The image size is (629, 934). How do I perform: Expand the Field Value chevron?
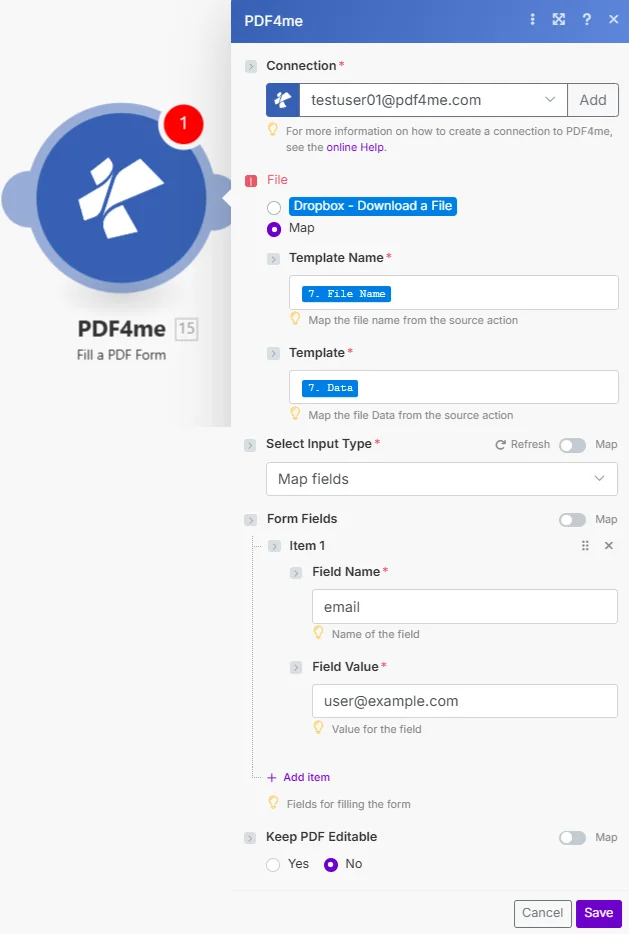[296, 668]
